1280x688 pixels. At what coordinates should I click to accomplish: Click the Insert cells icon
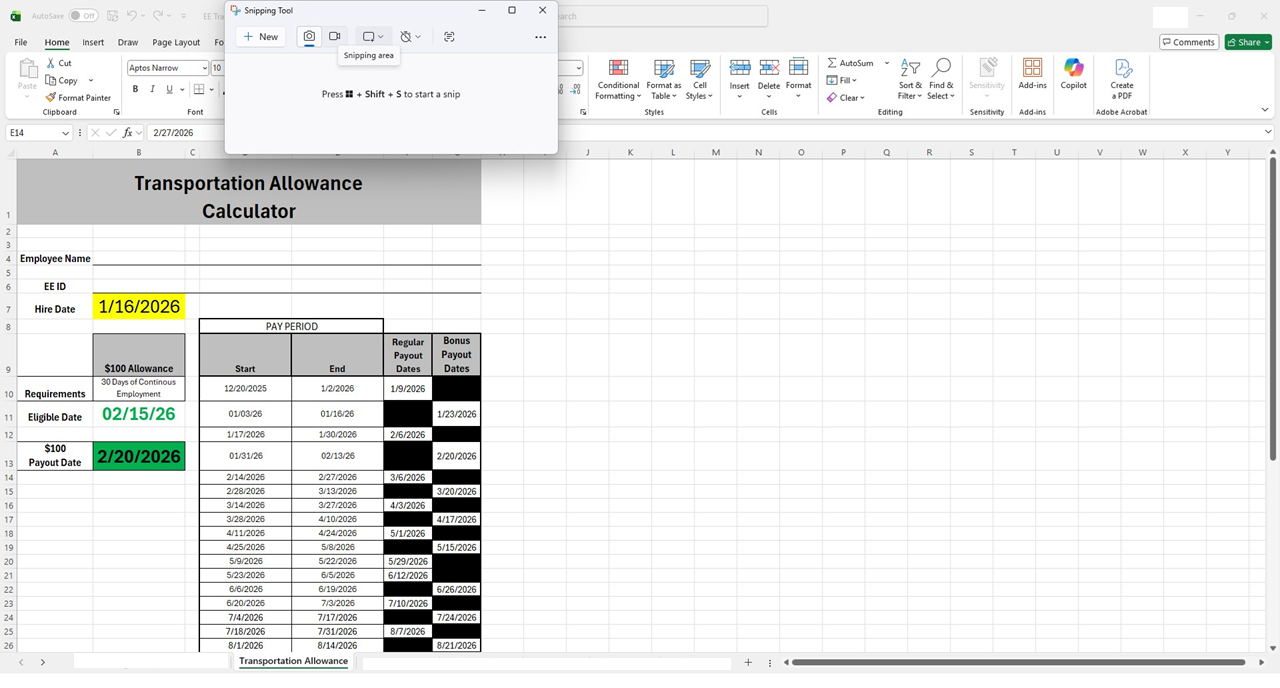click(x=740, y=68)
